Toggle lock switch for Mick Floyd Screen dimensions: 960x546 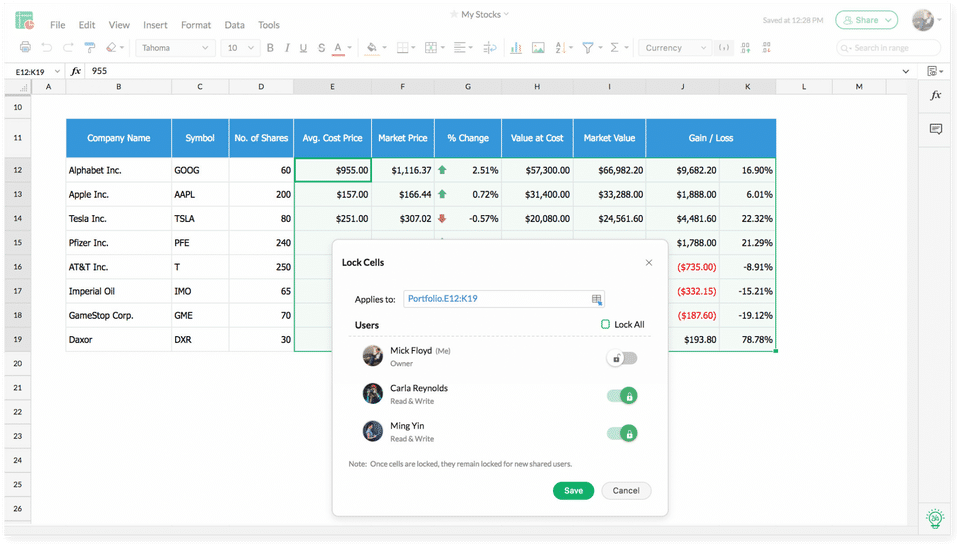click(622, 358)
